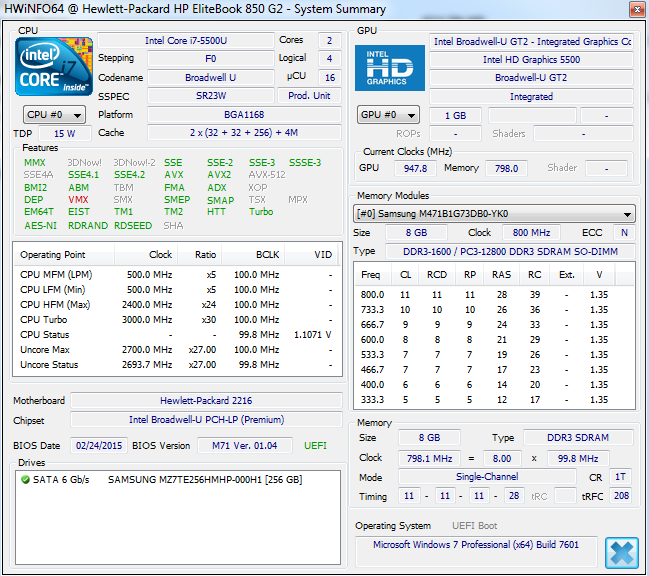
Task: Click the GPU memory clock 798.0 field
Action: coord(506,168)
